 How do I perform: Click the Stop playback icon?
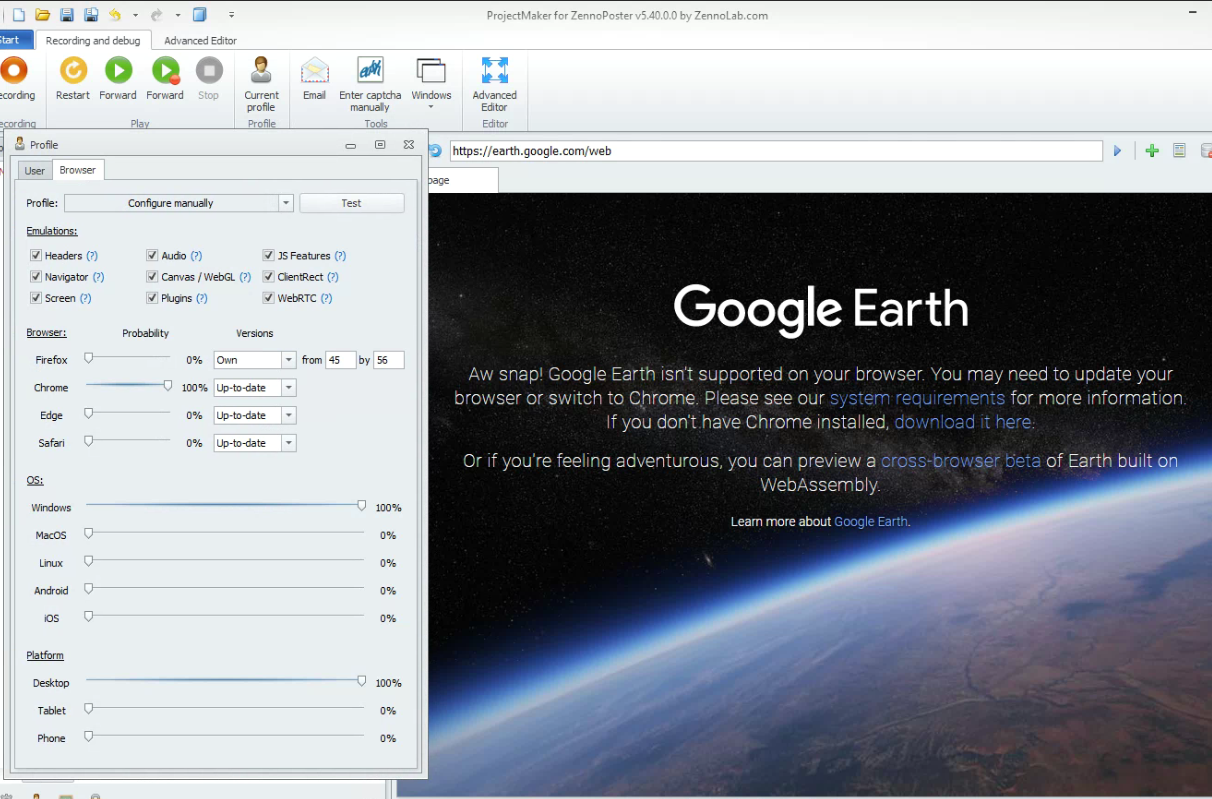(208, 71)
